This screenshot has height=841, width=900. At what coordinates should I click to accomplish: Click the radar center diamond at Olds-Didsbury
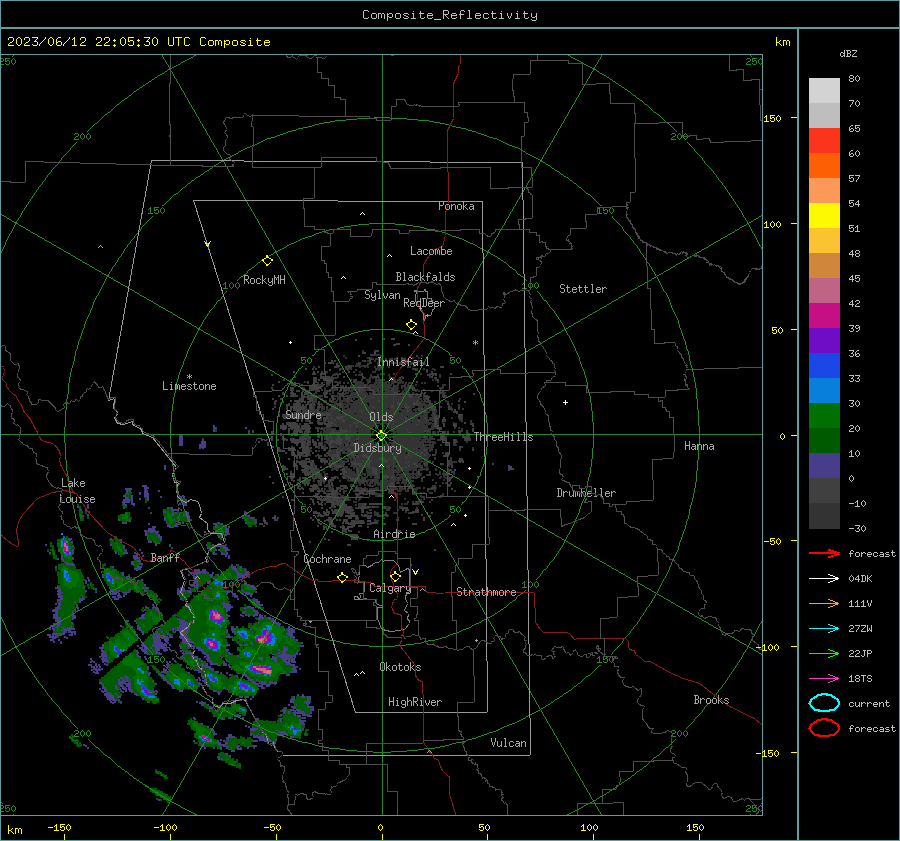click(x=382, y=436)
